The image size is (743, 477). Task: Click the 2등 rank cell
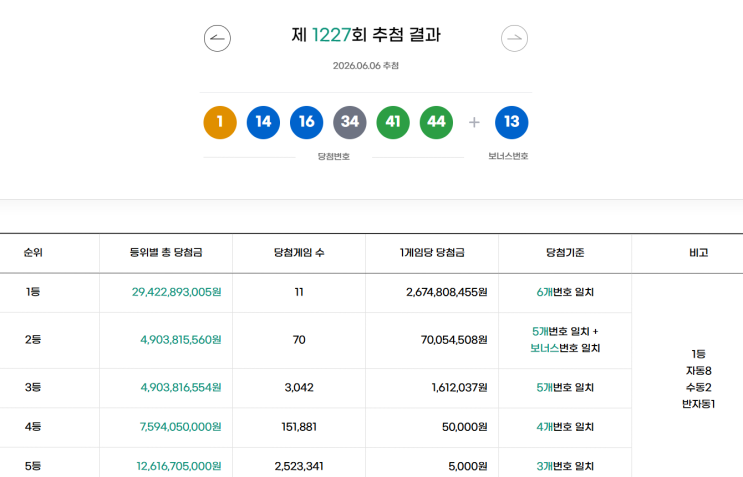coord(33,340)
